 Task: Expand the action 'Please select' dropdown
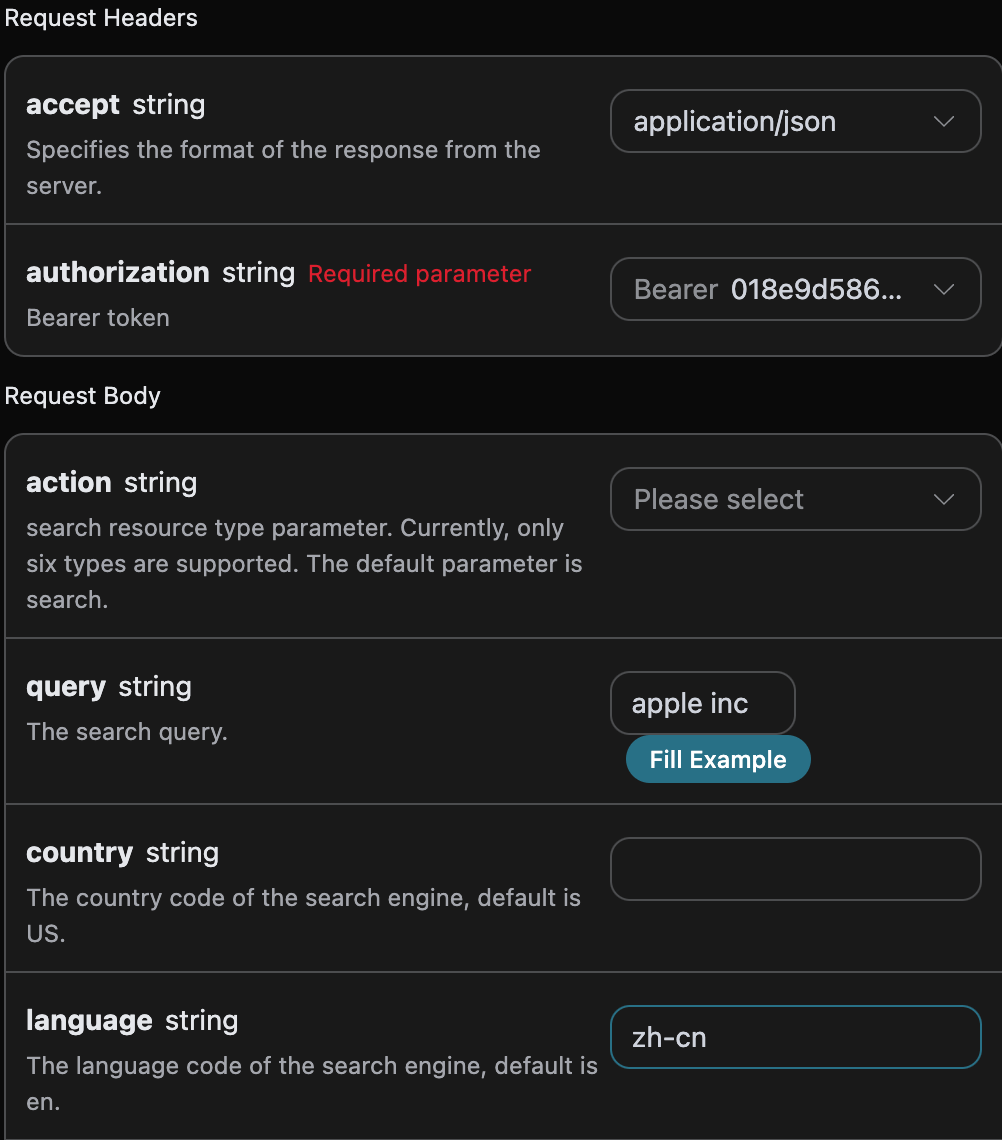click(x=795, y=499)
